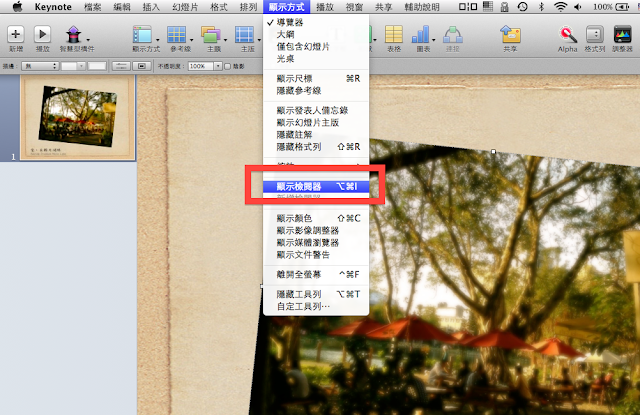Choose 大綱 in the view menu
The width and height of the screenshot is (640, 415).
click(x=316, y=35)
